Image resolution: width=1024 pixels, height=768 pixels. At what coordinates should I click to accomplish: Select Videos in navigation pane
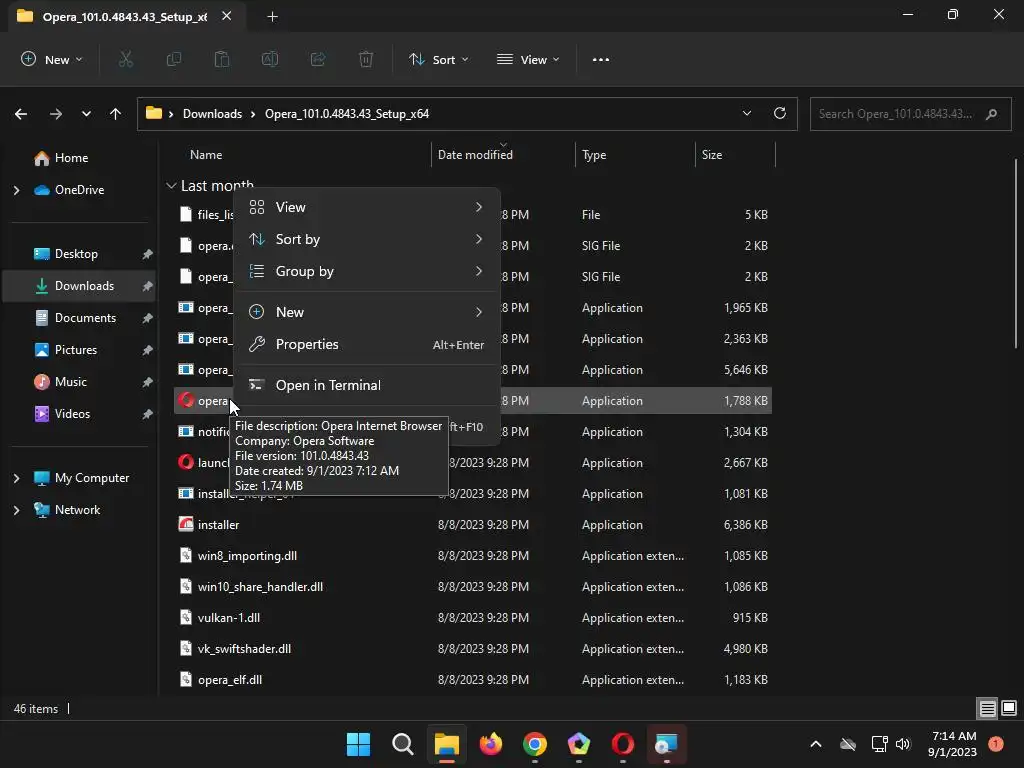pos(72,414)
